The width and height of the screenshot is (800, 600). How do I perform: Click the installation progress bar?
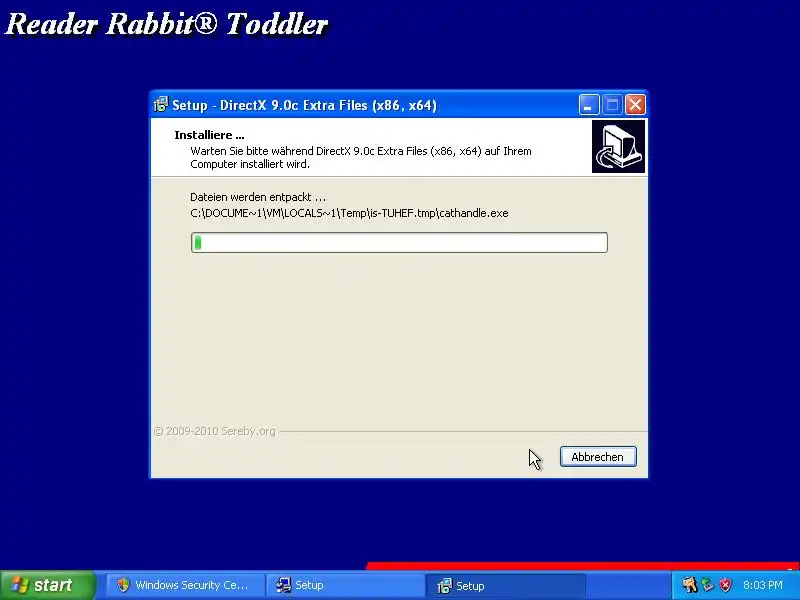(399, 242)
